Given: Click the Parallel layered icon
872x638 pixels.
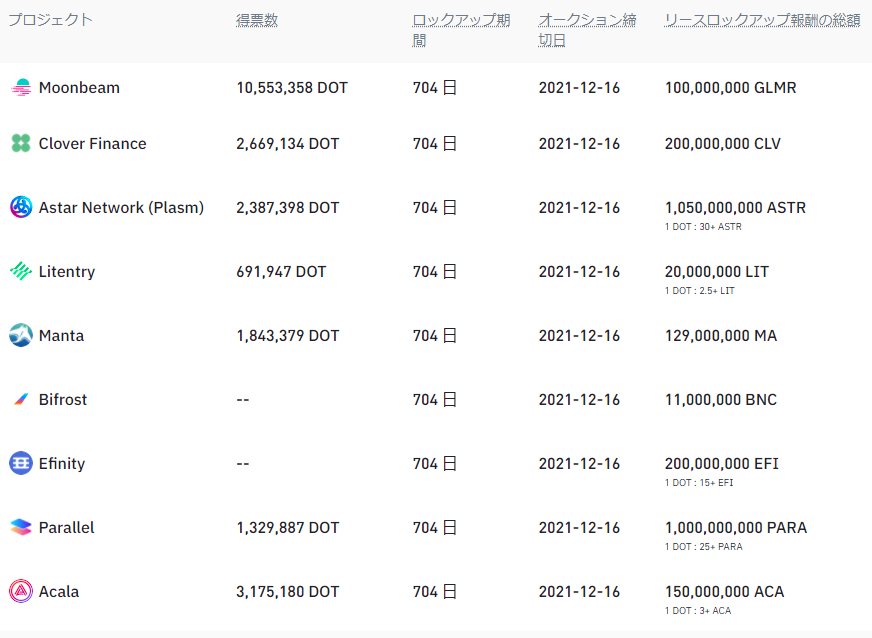Looking at the screenshot, I should coord(21,527).
